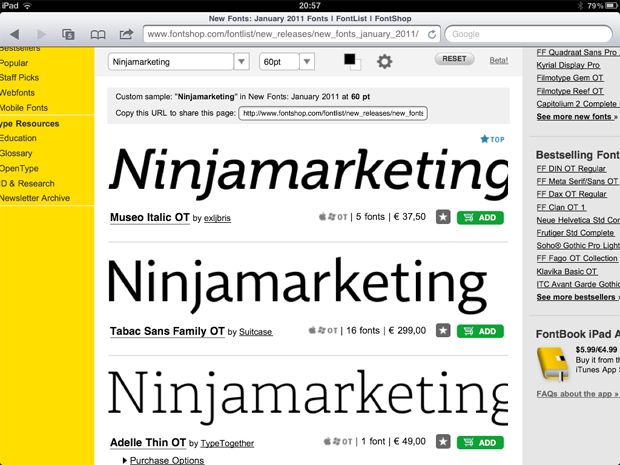Open Glossary in the sidebar
The height and width of the screenshot is (465, 620).
coord(16,153)
